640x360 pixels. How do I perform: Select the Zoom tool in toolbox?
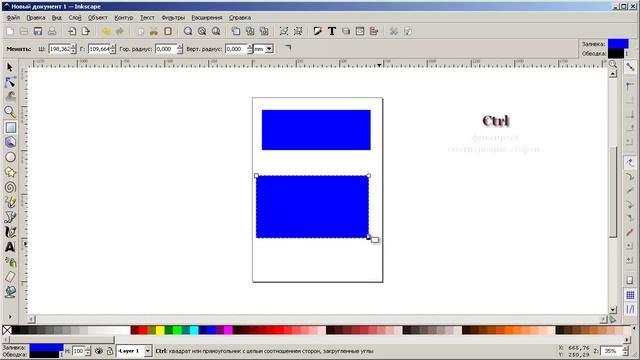pyautogui.click(x=10, y=111)
